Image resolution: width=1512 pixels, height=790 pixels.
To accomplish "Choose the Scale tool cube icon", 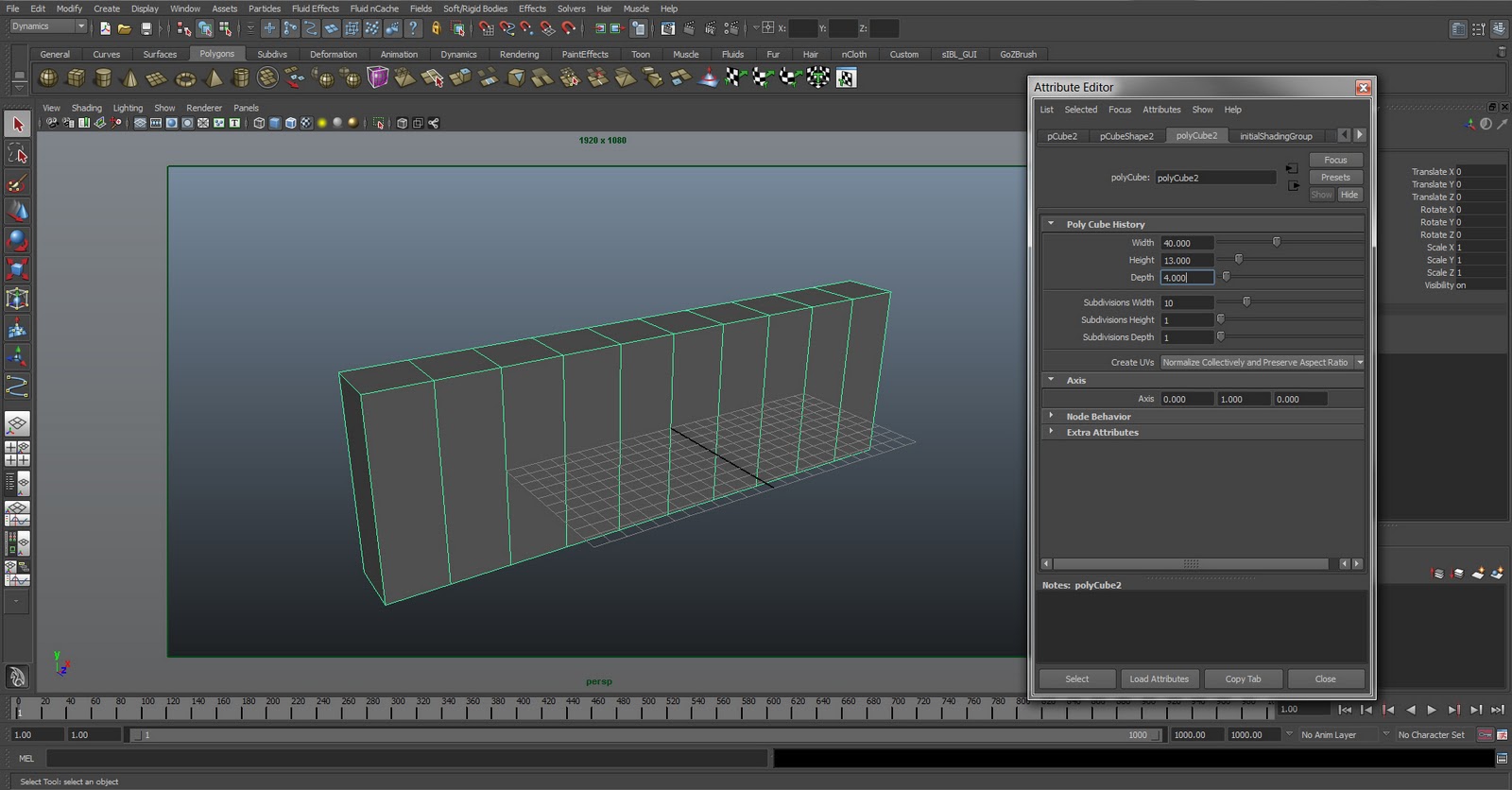I will pyautogui.click(x=17, y=269).
